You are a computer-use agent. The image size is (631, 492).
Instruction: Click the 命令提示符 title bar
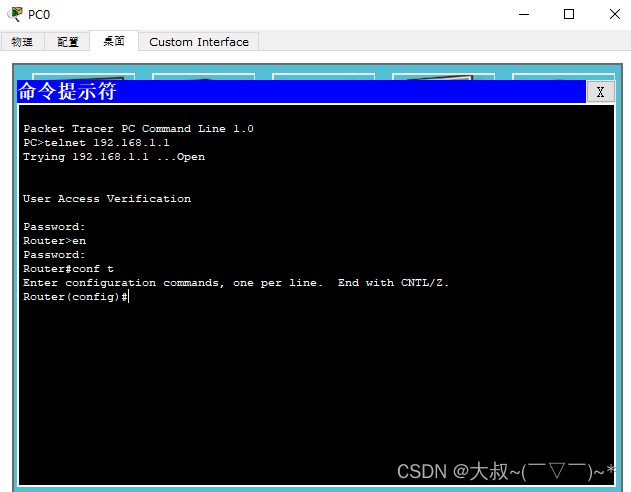pyautogui.click(x=302, y=92)
